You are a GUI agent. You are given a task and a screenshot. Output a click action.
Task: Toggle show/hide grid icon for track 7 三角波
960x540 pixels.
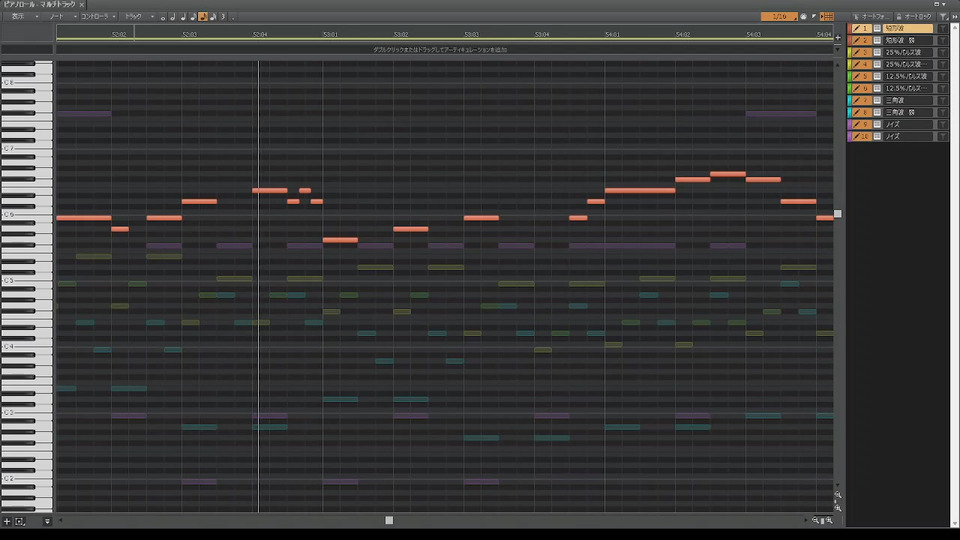(x=877, y=100)
